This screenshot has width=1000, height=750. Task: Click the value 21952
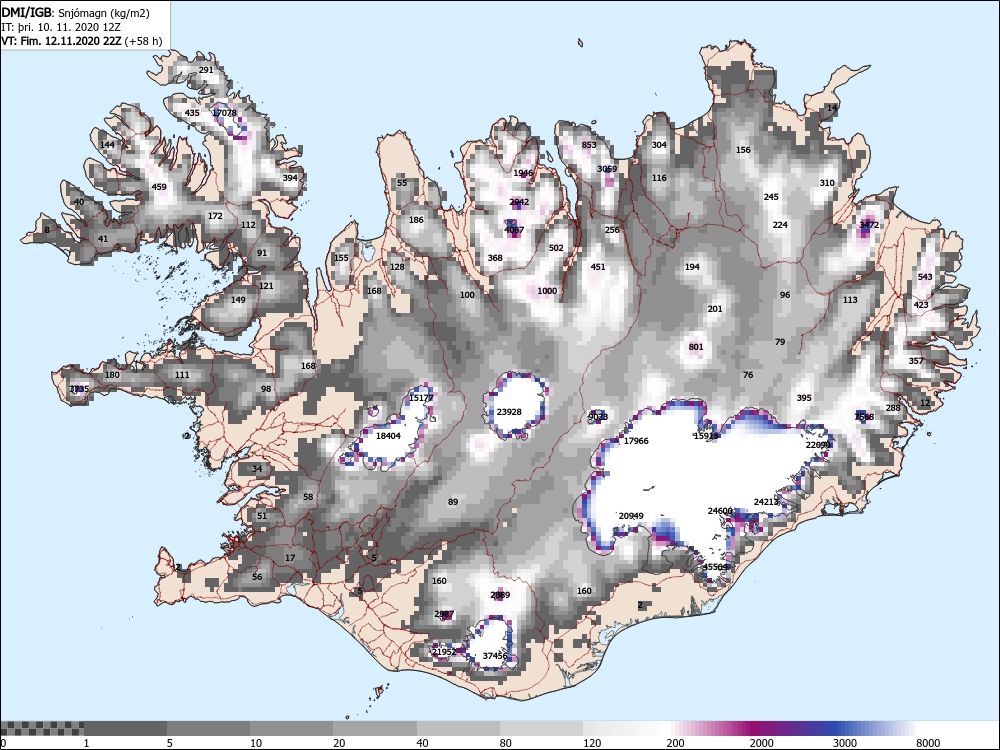pyautogui.click(x=444, y=652)
